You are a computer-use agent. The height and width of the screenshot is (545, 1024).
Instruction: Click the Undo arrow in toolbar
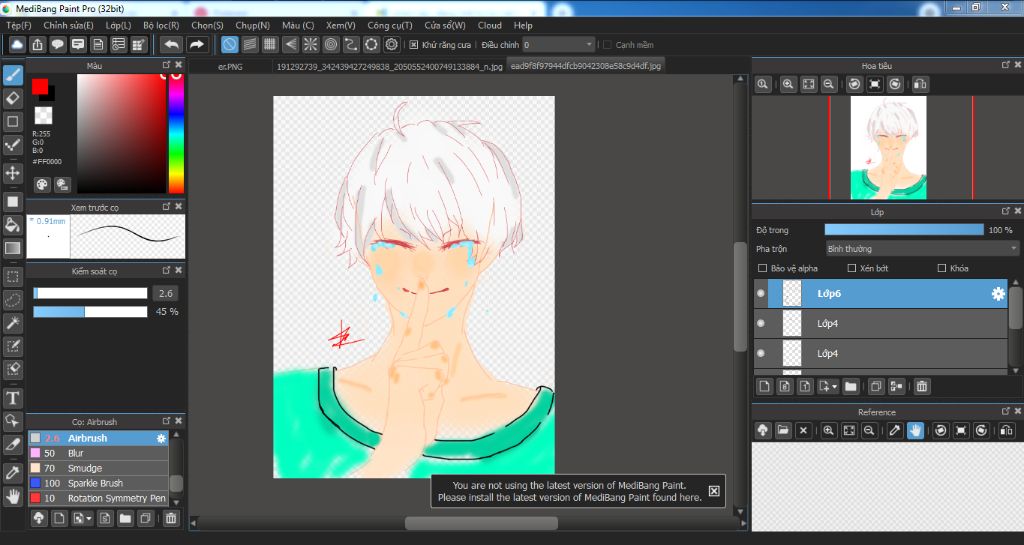pos(171,44)
